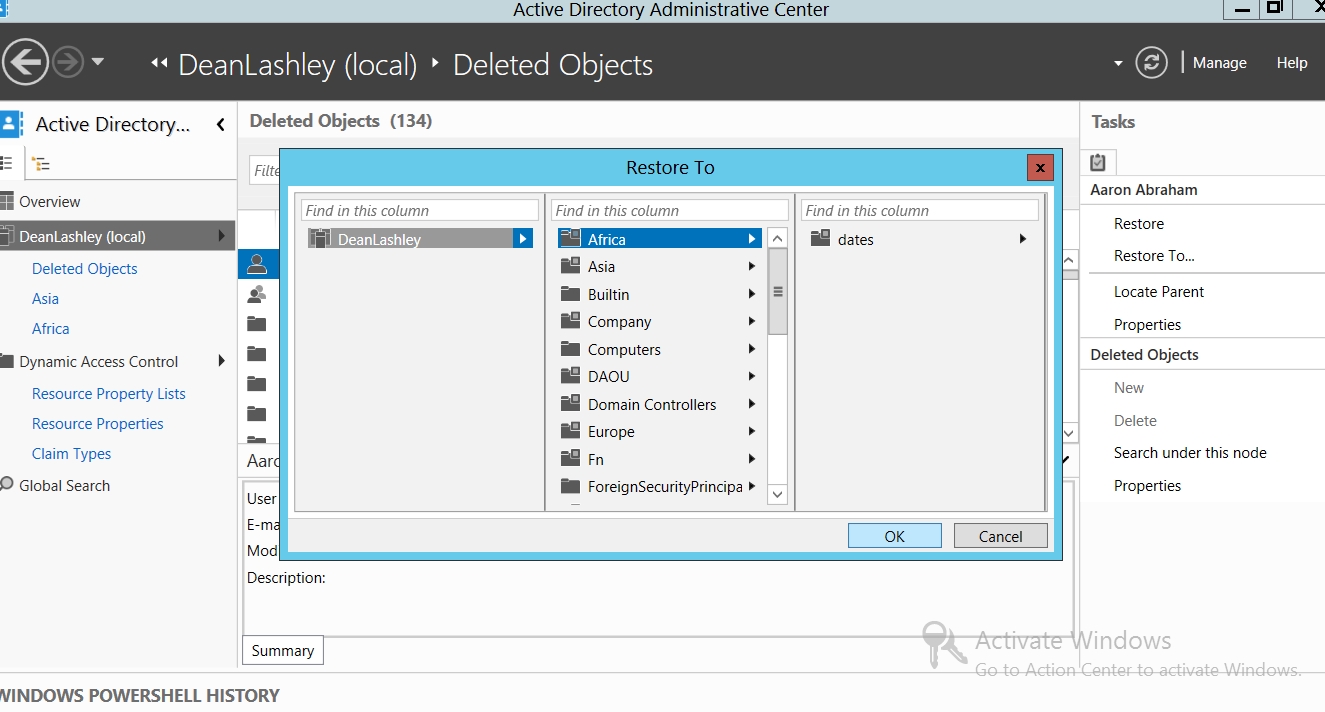Open the navigation history dropdown arrow
The image size is (1325, 712).
[x=98, y=62]
